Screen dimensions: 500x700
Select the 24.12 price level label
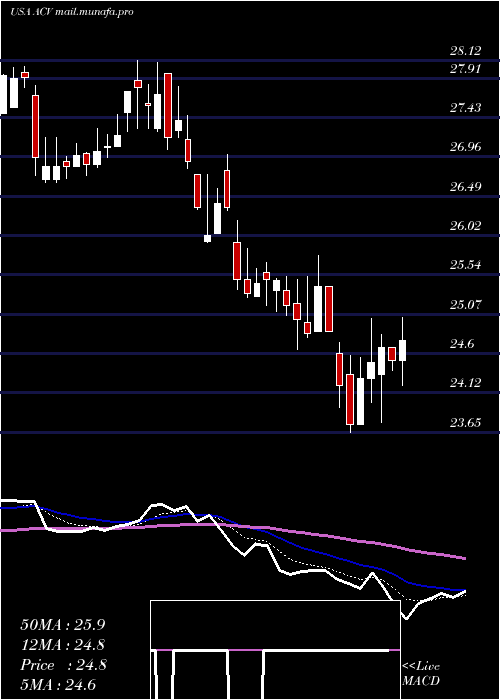tap(466, 383)
